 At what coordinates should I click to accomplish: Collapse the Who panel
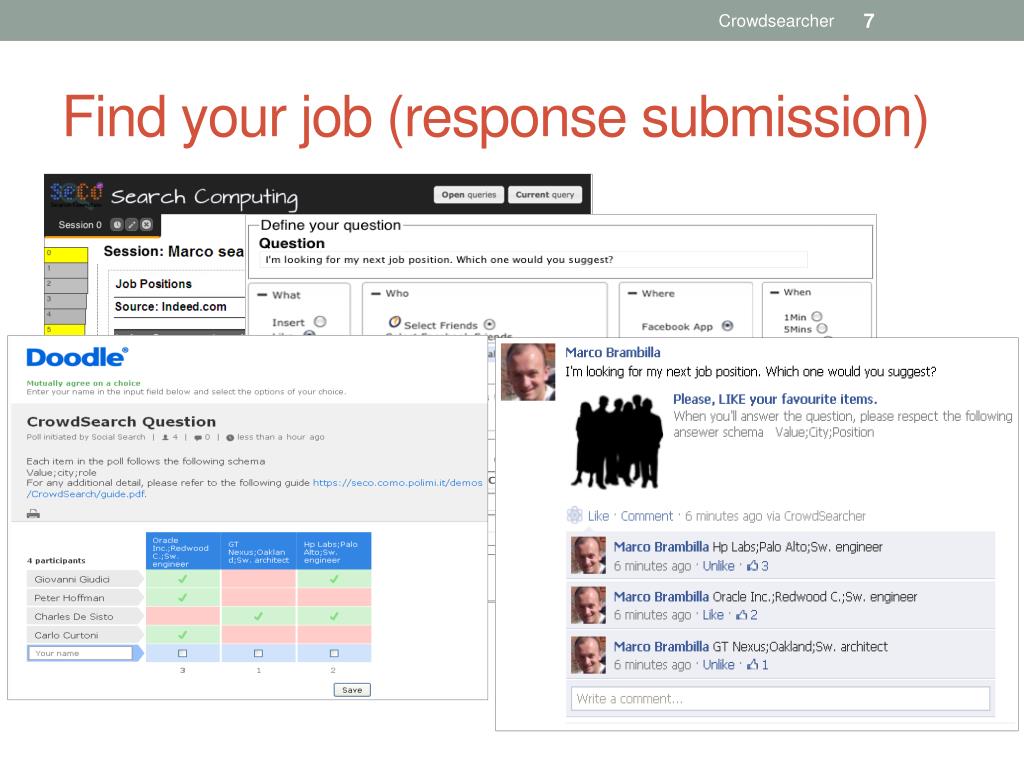tap(376, 294)
